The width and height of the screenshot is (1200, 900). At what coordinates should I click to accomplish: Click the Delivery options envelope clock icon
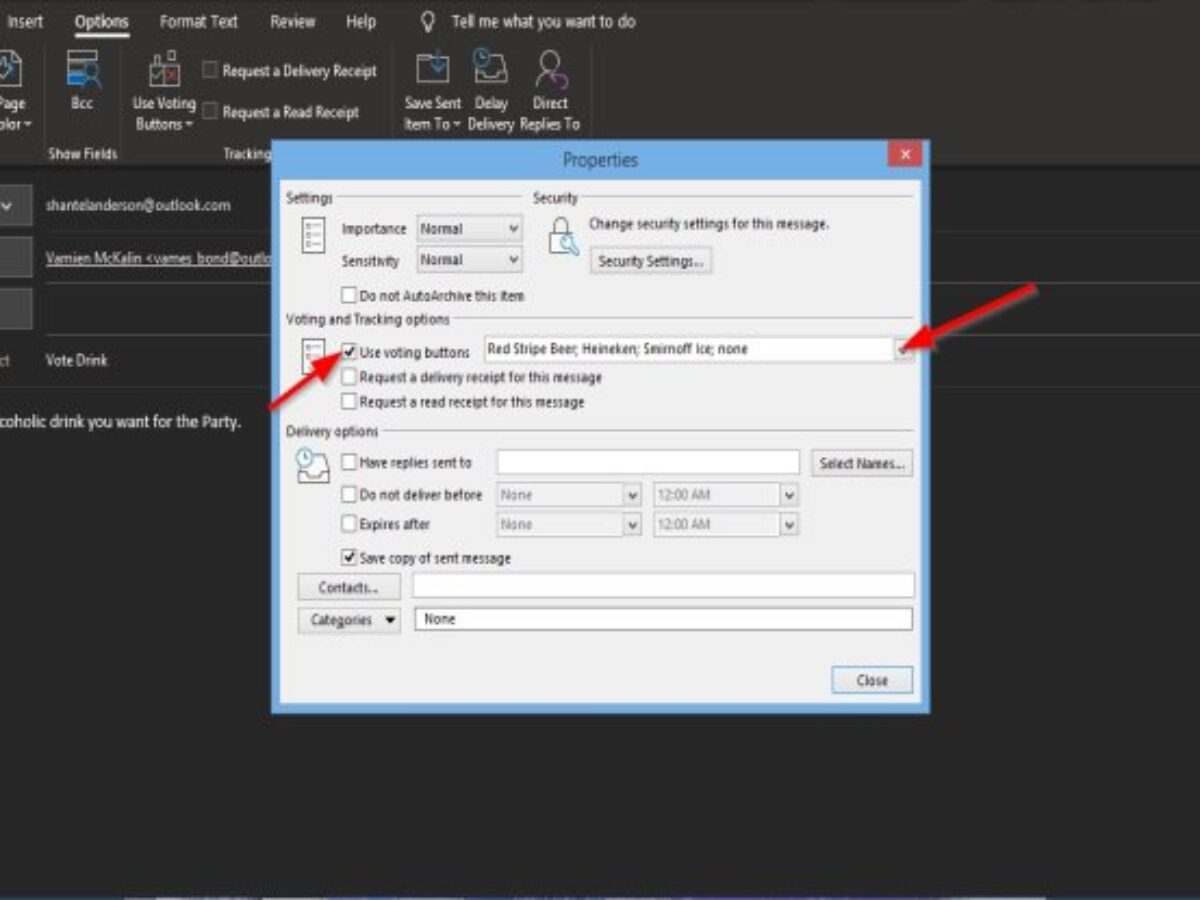[313, 466]
